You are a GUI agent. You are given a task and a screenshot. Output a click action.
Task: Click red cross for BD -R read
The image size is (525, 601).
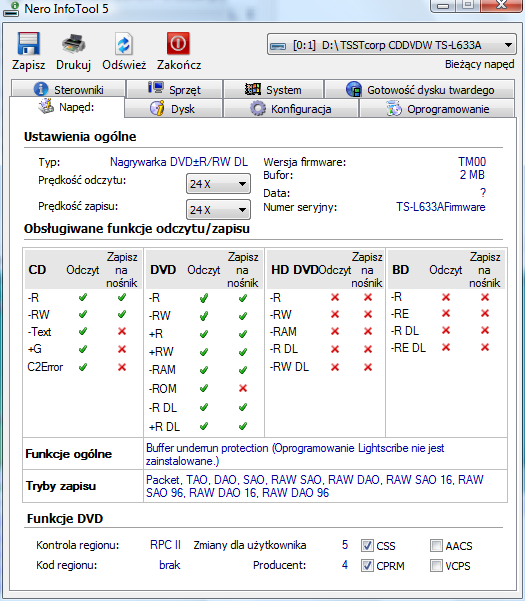click(446, 297)
